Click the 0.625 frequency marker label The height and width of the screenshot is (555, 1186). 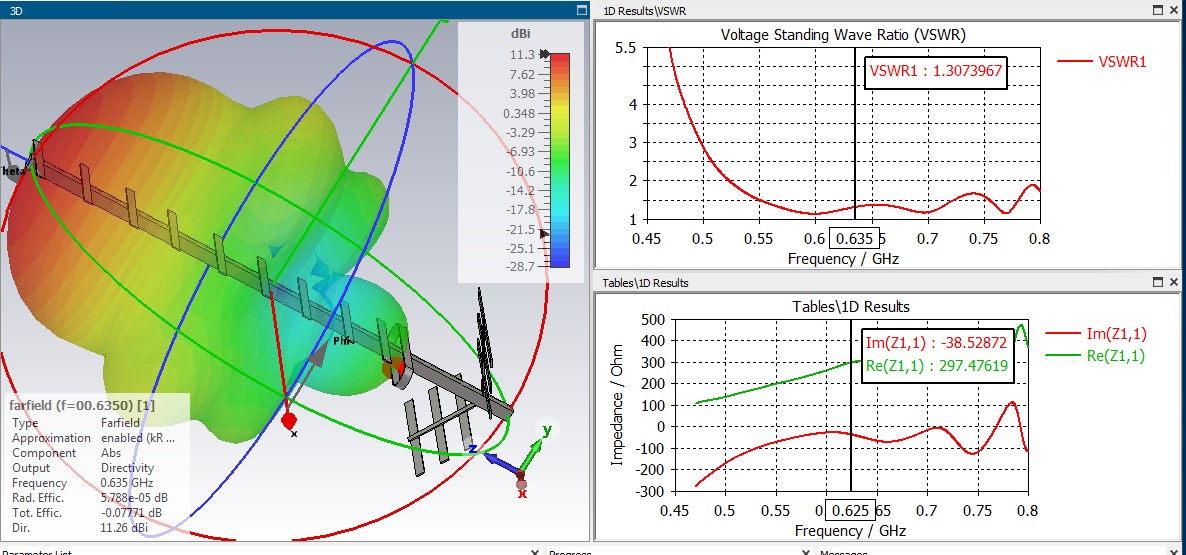[x=850, y=510]
